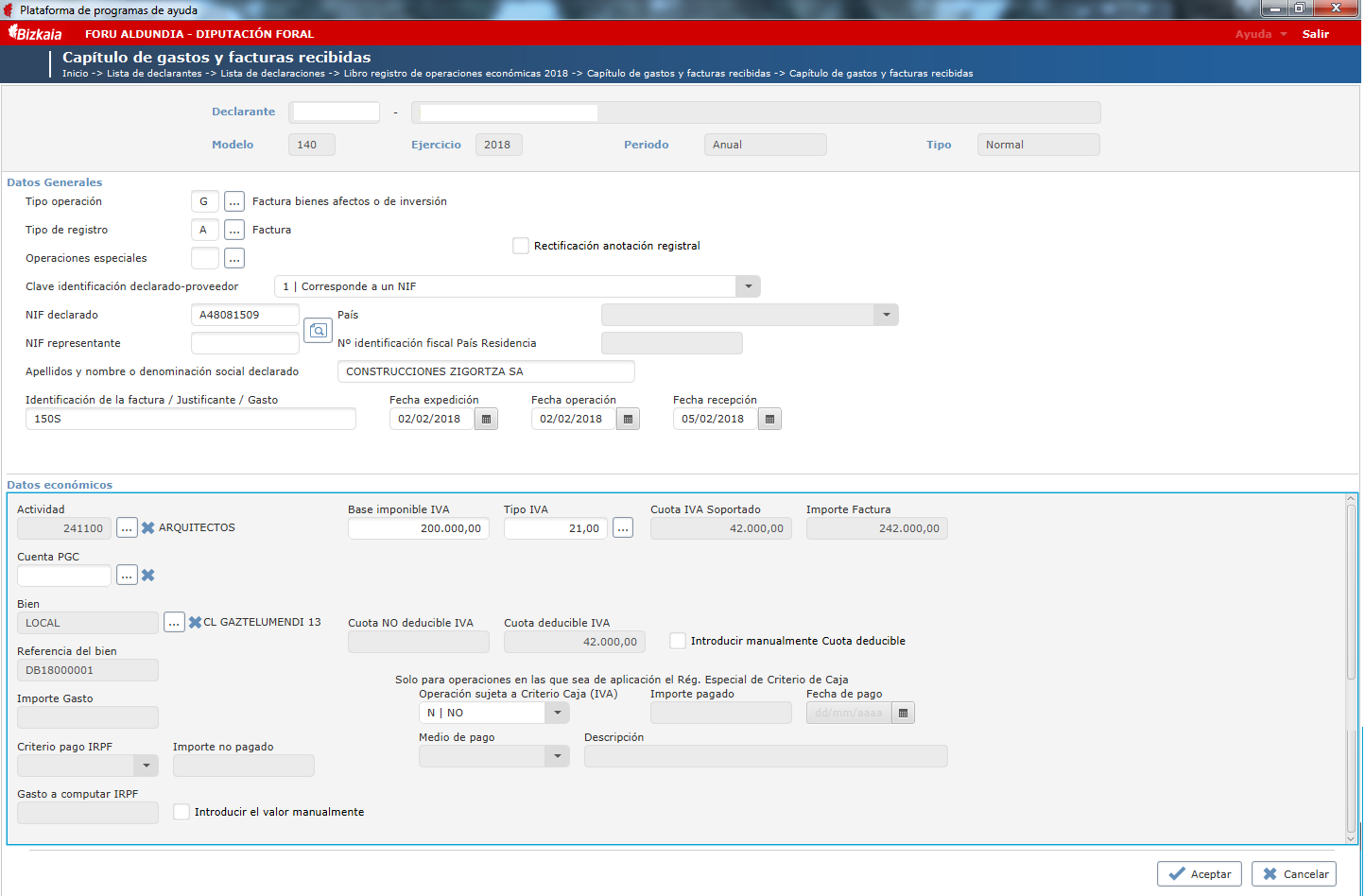Check Introducir el valor manualmente
Viewport: 1365px width, 896px height.
point(181,812)
